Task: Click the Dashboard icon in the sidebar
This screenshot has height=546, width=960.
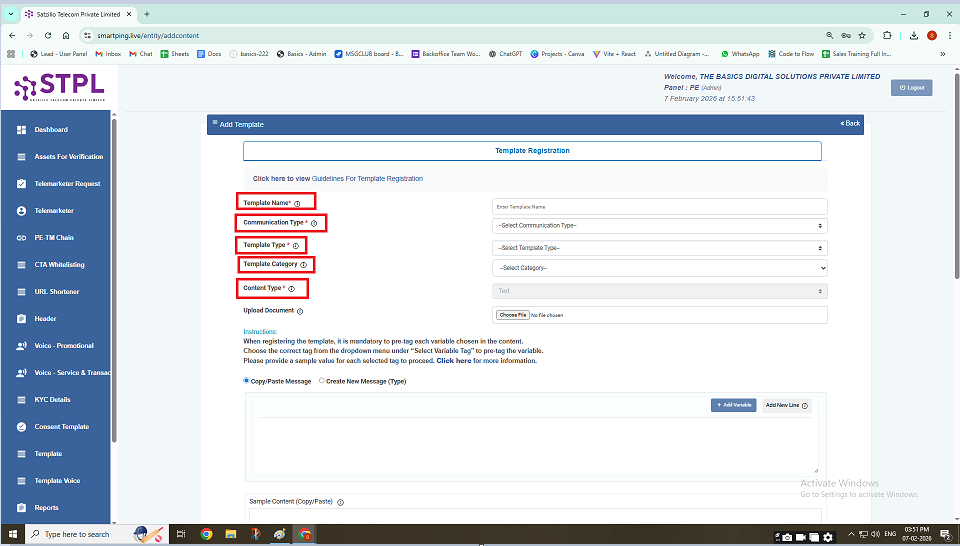Action: point(22,130)
